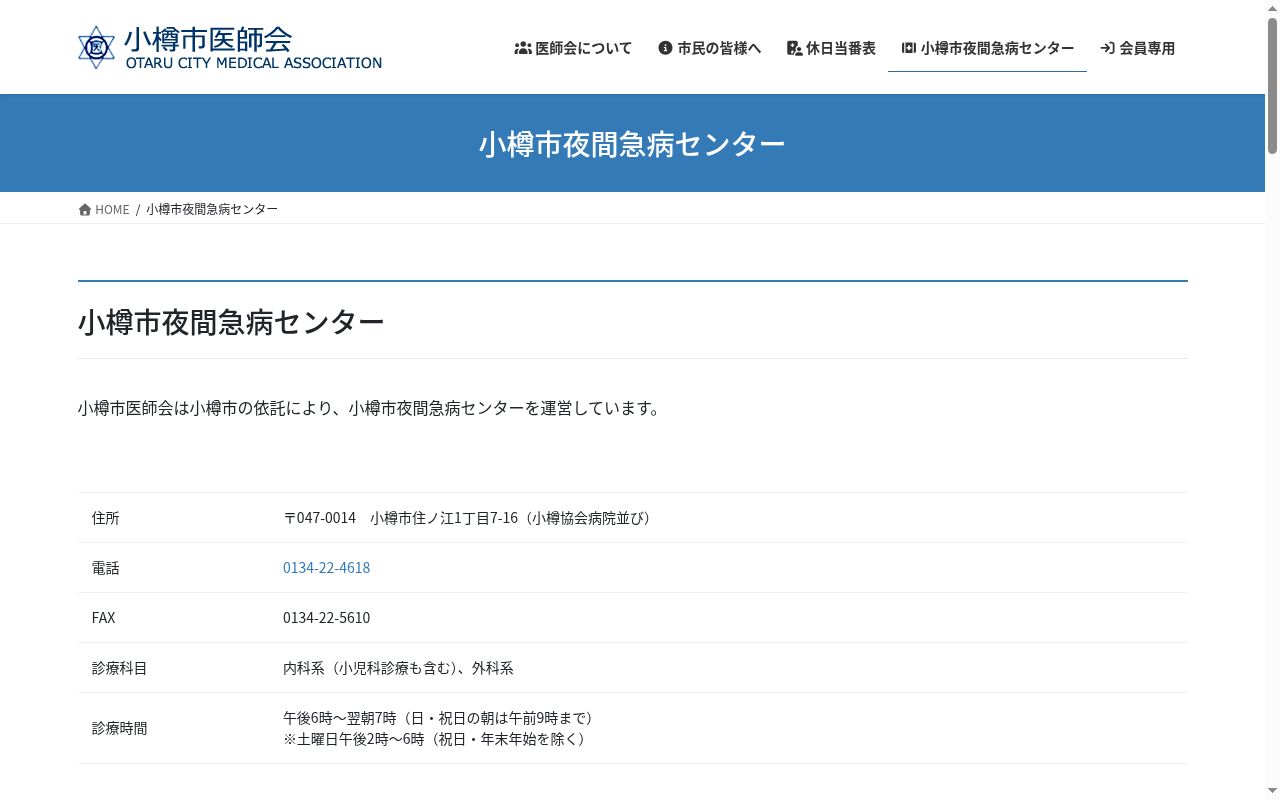This screenshot has width=1280, height=800.
Task: Click the 電話 row label
Action: click(x=105, y=568)
